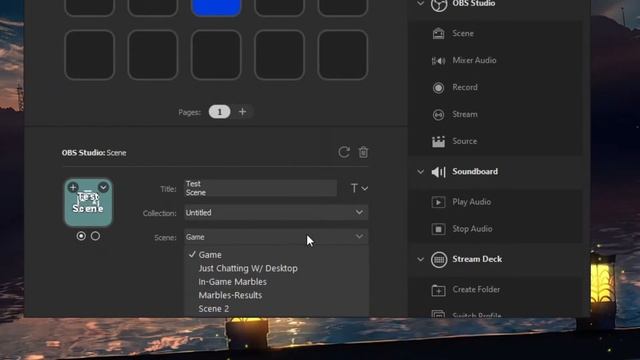This screenshot has height=360, width=640.
Task: Select the last key in bottom row
Action: [x=342, y=55]
